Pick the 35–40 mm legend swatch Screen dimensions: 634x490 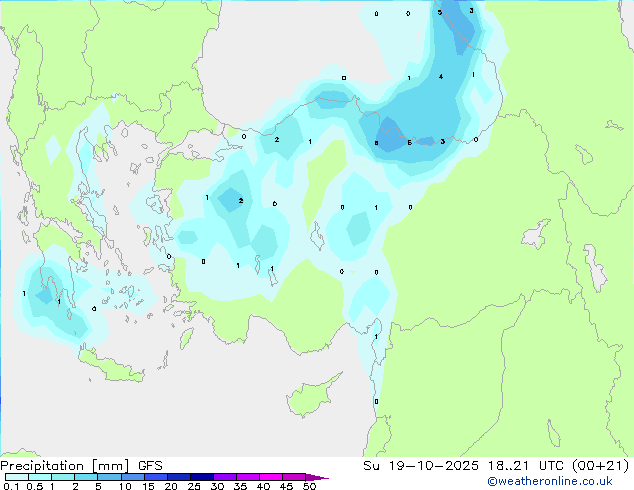tap(248, 477)
